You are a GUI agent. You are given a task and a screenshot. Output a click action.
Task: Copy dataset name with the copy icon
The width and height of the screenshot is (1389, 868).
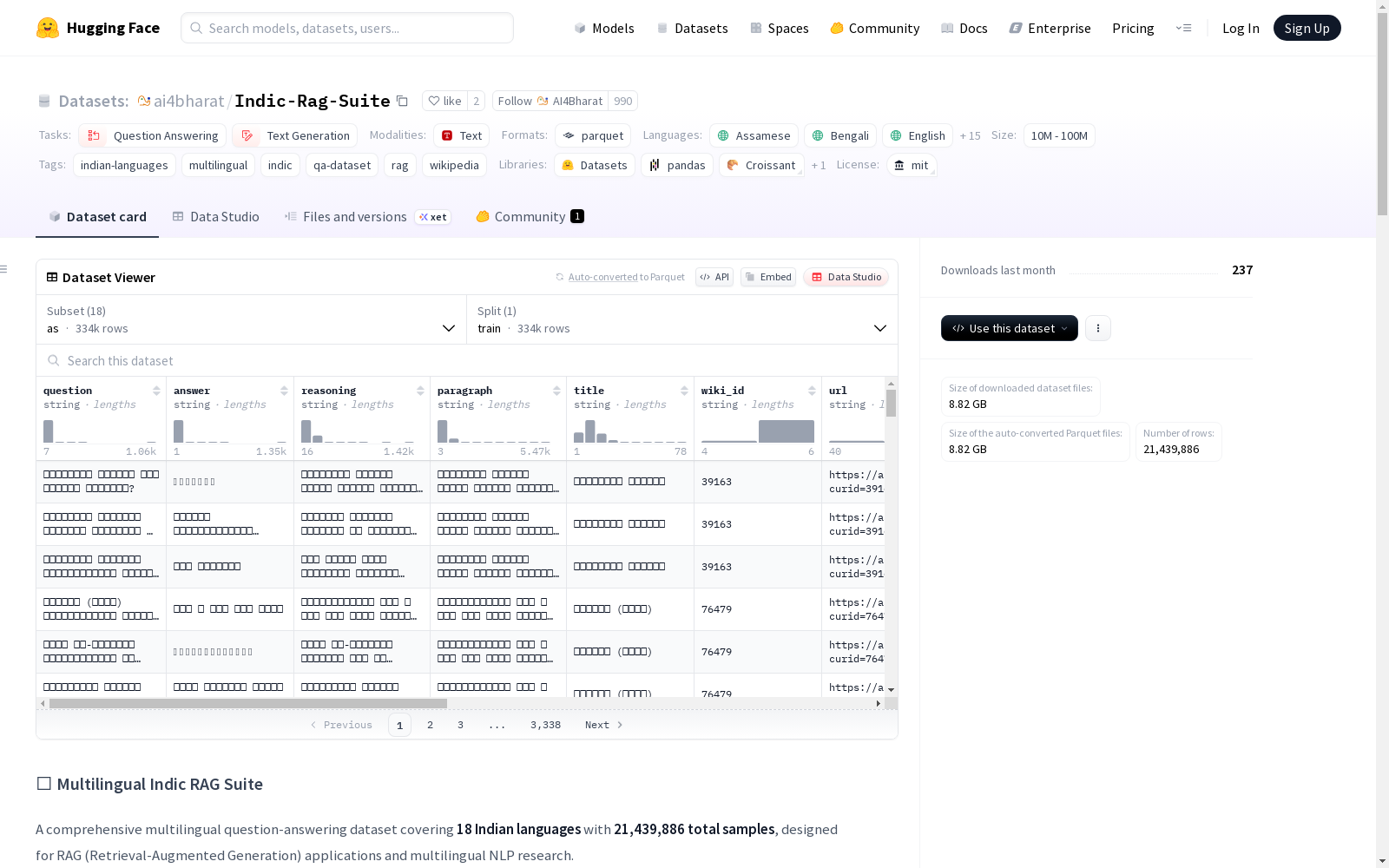coord(402,101)
